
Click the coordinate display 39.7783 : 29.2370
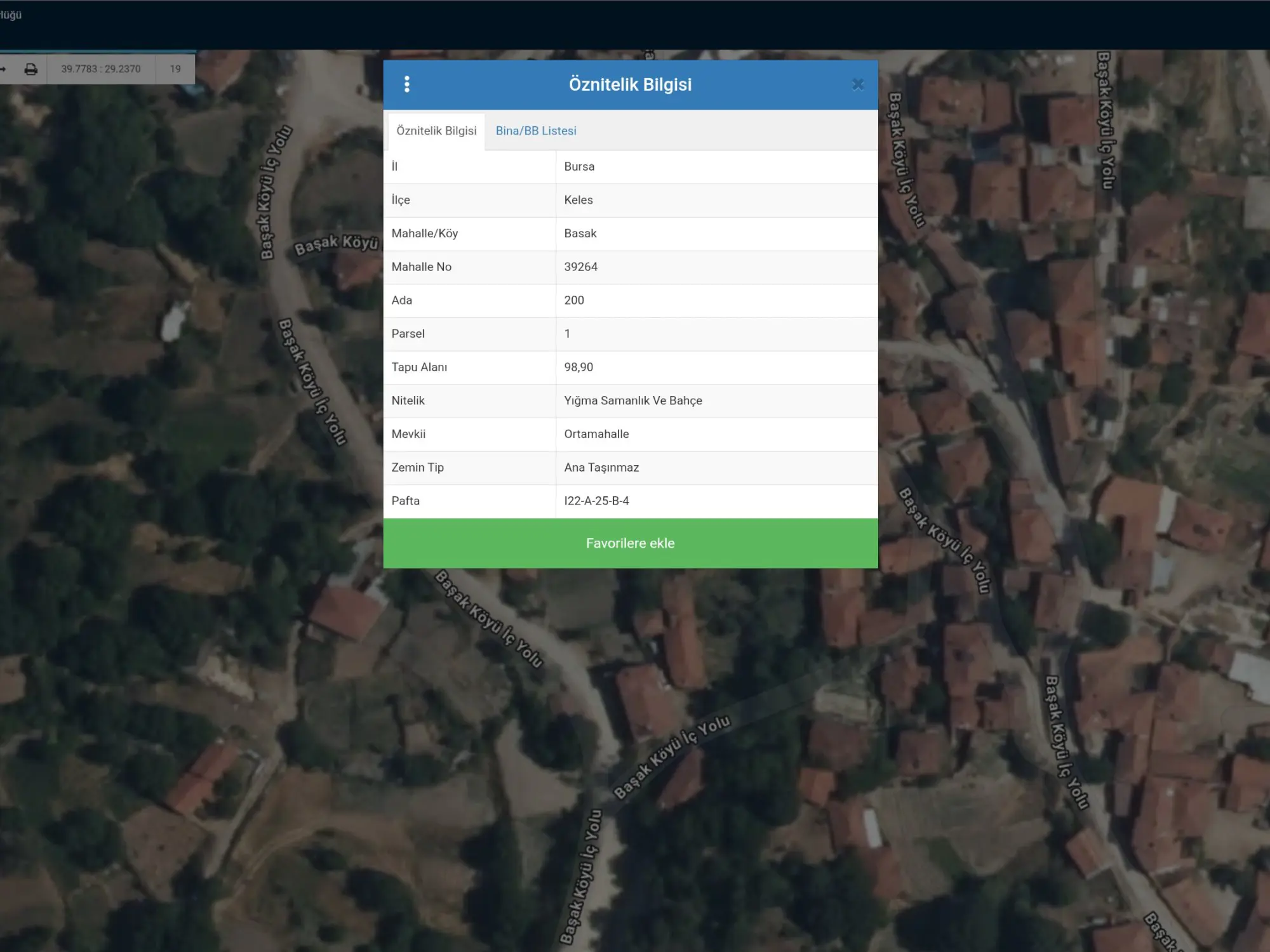coord(101,69)
